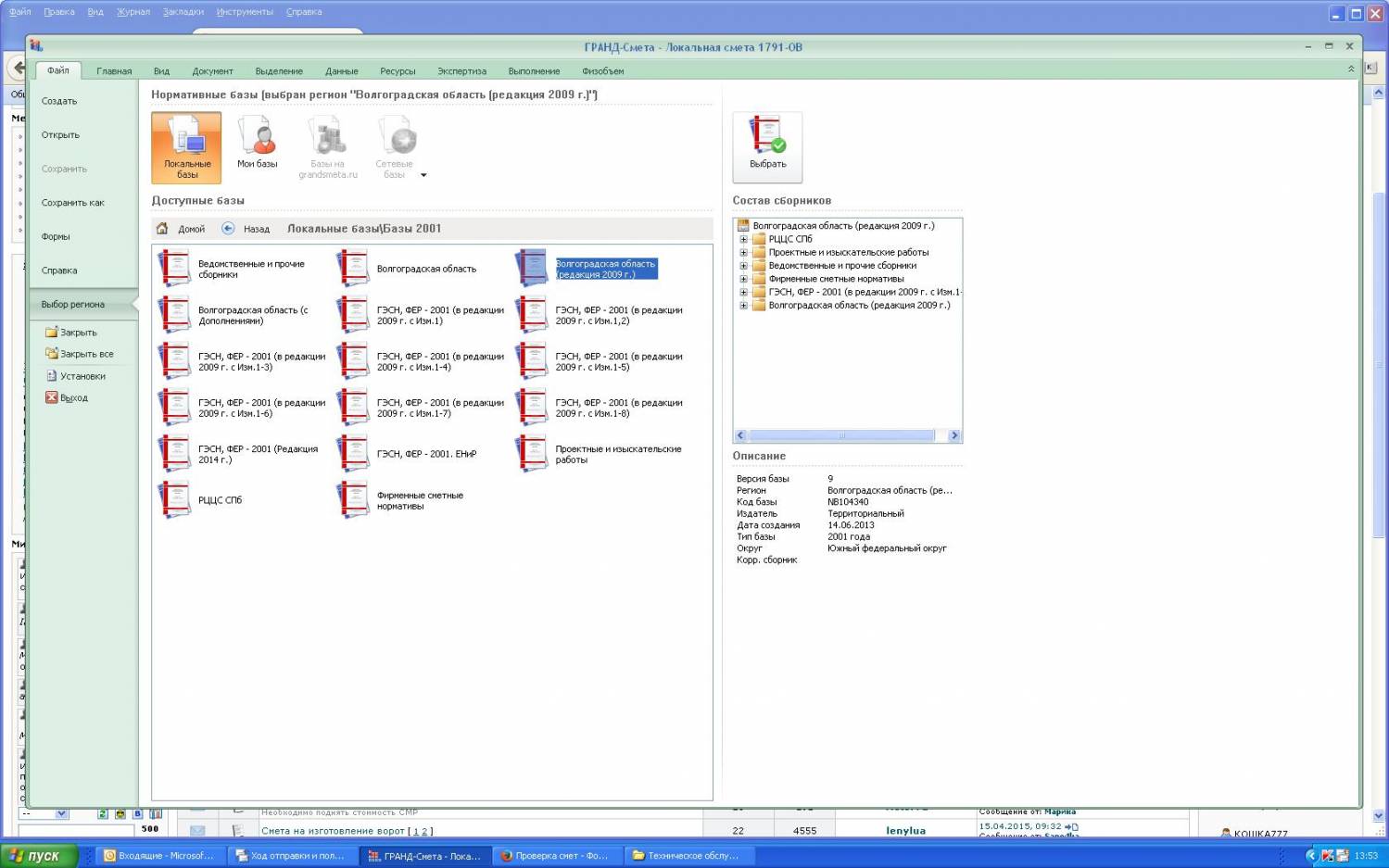This screenshot has width=1389, height=868.
Task: Expand Ведомственные и прочие сборники tree node
Action: click(743, 266)
